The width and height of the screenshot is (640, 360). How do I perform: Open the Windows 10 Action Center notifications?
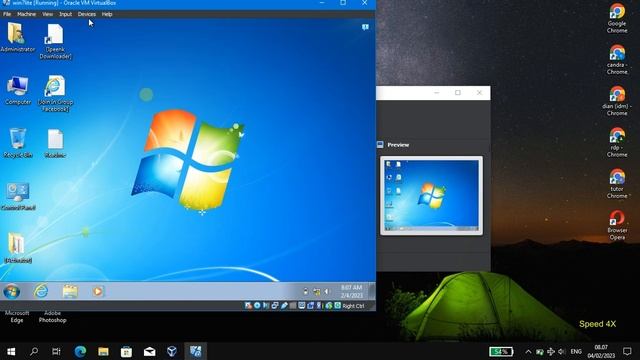[x=627, y=351]
